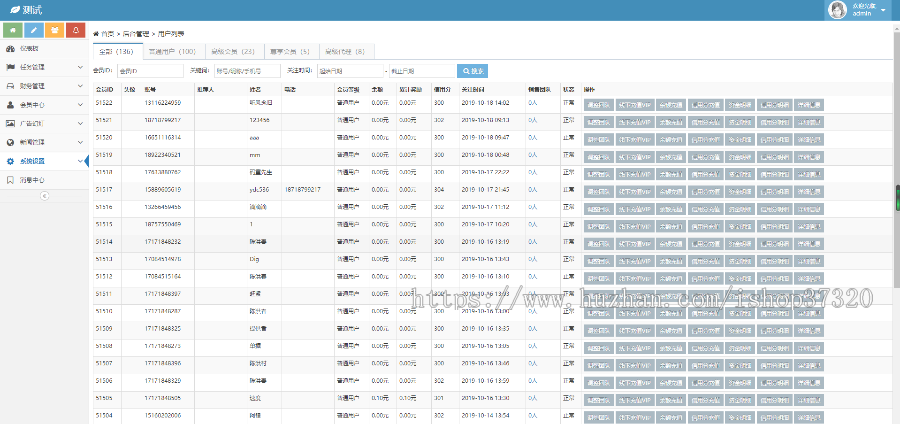Image resolution: width=900 pixels, height=424 pixels.
Task: Click the leaf logo in the header
Action: click(x=14, y=9)
